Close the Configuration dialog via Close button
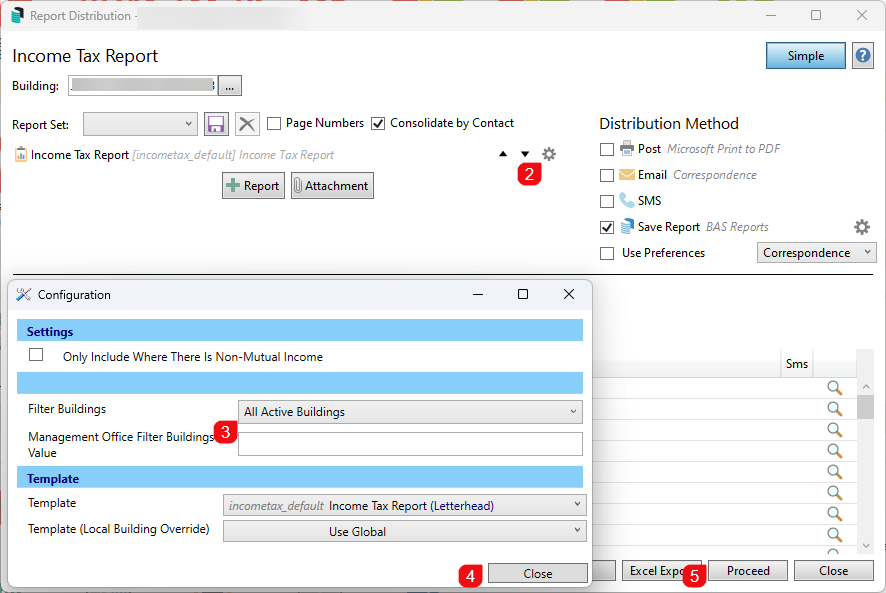This screenshot has height=593, width=886. click(537, 573)
